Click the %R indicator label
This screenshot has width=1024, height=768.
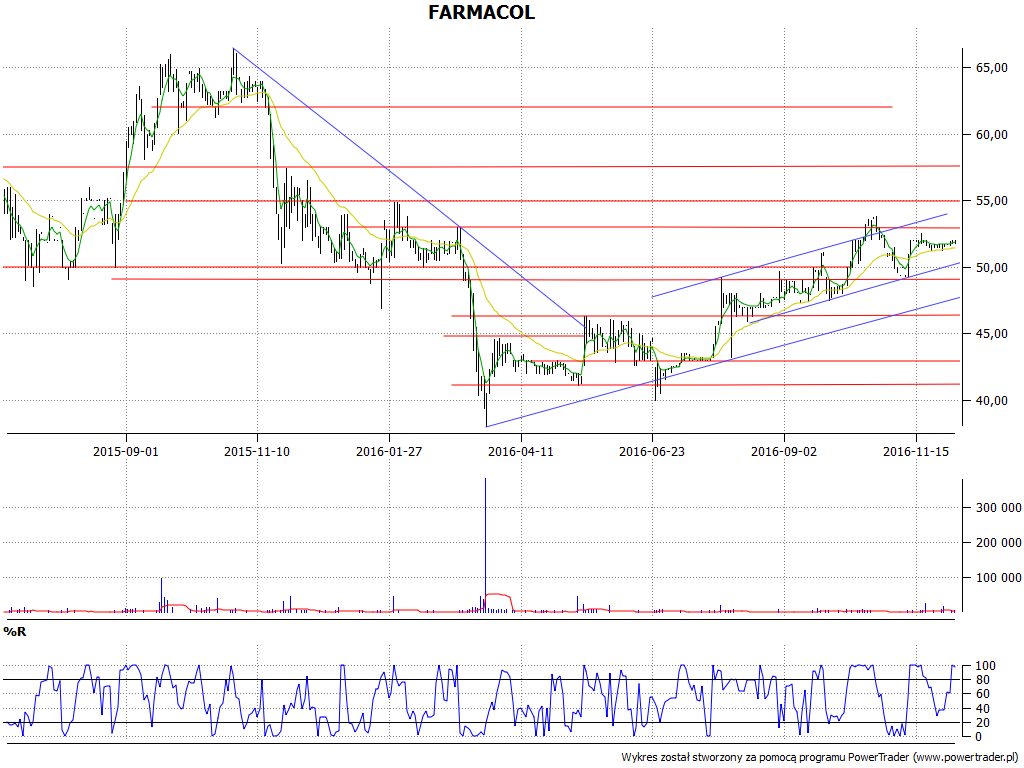14,632
